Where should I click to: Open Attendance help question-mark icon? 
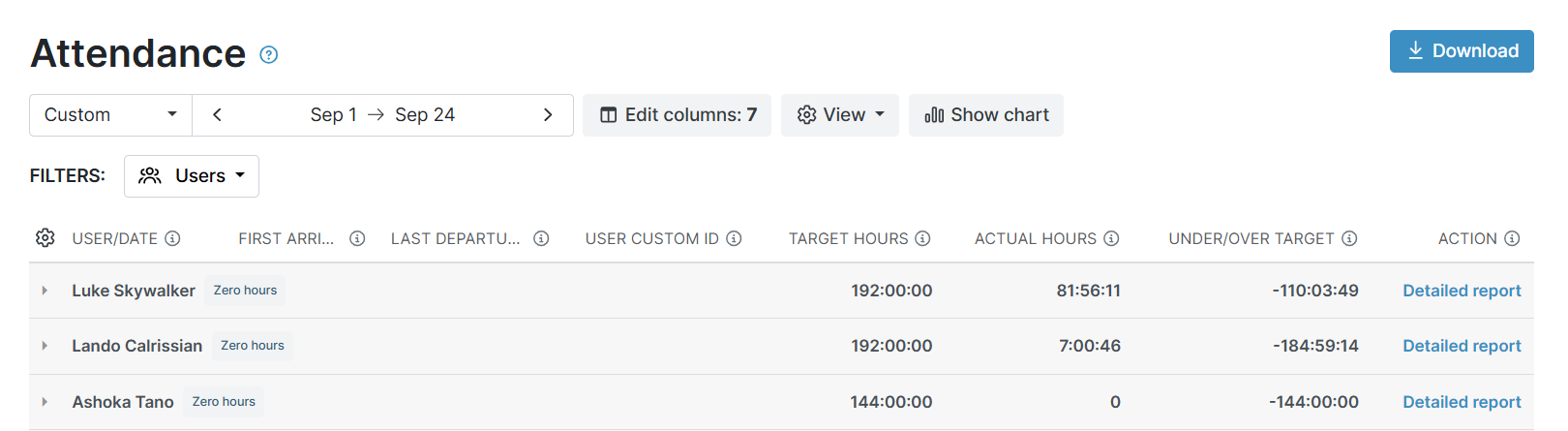pyautogui.click(x=269, y=55)
